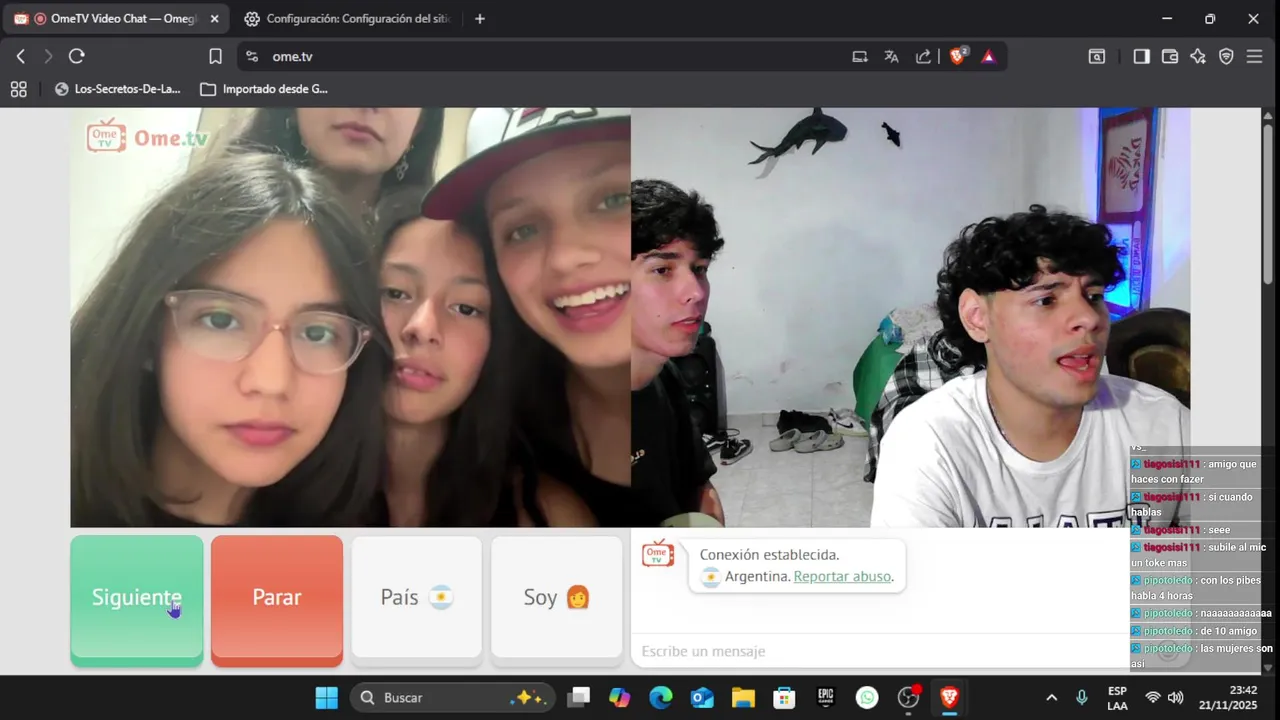Click the OmeTV avatar in chat
Image resolution: width=1280 pixels, height=720 pixels.
pyautogui.click(x=657, y=554)
